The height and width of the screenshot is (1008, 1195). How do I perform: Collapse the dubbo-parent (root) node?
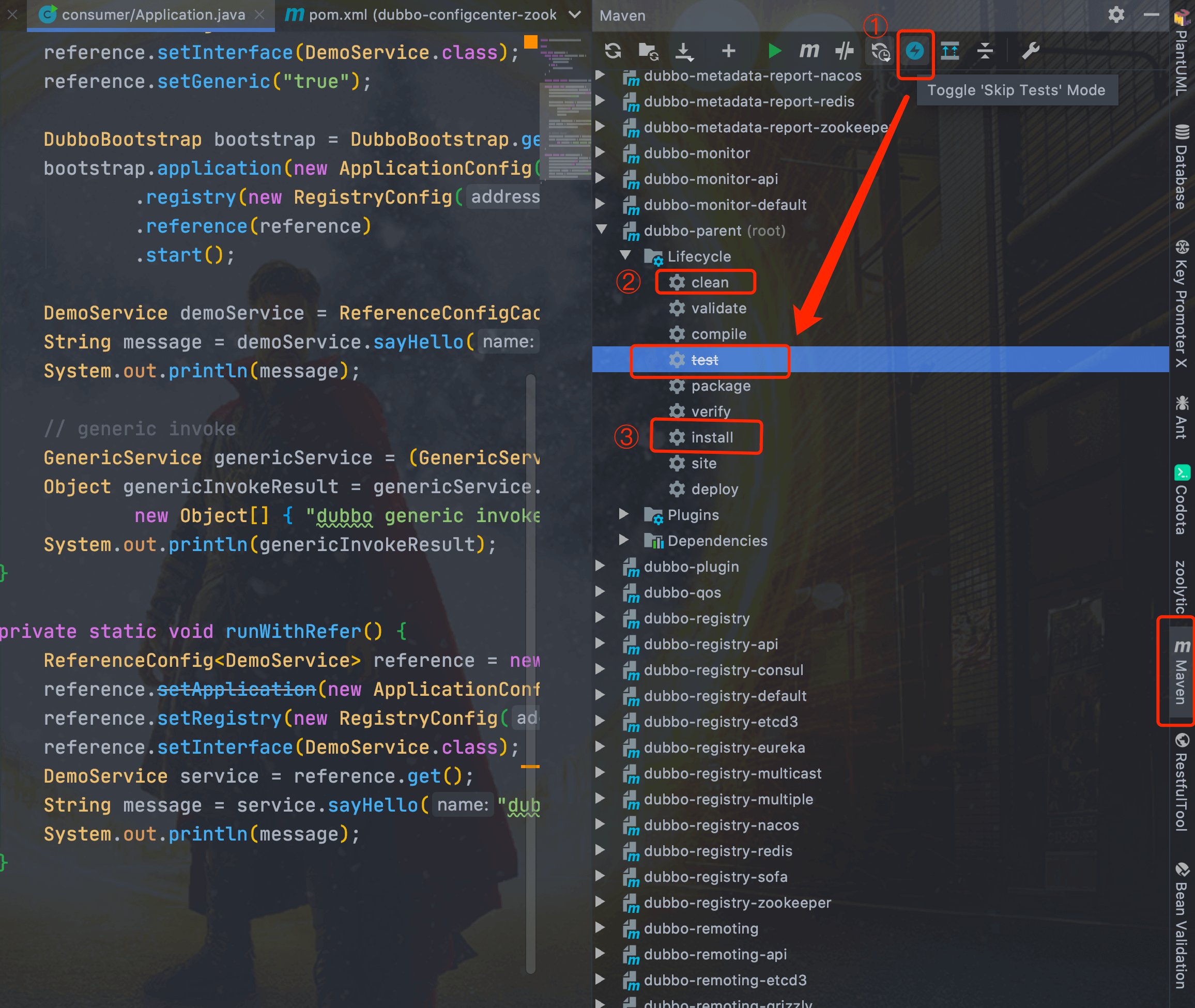(x=602, y=230)
